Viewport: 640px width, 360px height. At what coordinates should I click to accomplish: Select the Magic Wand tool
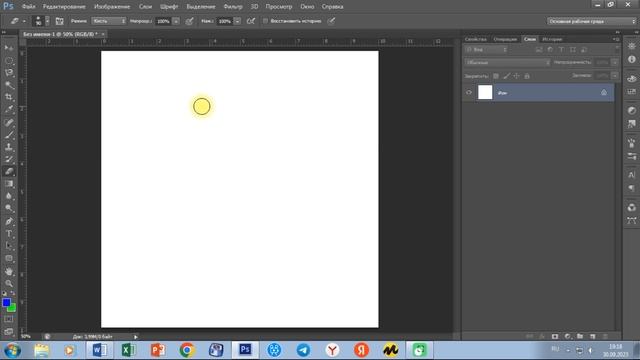9,85
